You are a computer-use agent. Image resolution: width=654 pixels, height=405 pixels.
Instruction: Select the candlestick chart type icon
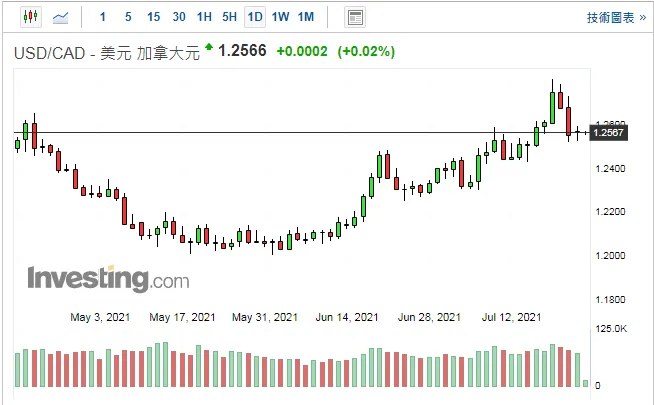pyautogui.click(x=31, y=17)
